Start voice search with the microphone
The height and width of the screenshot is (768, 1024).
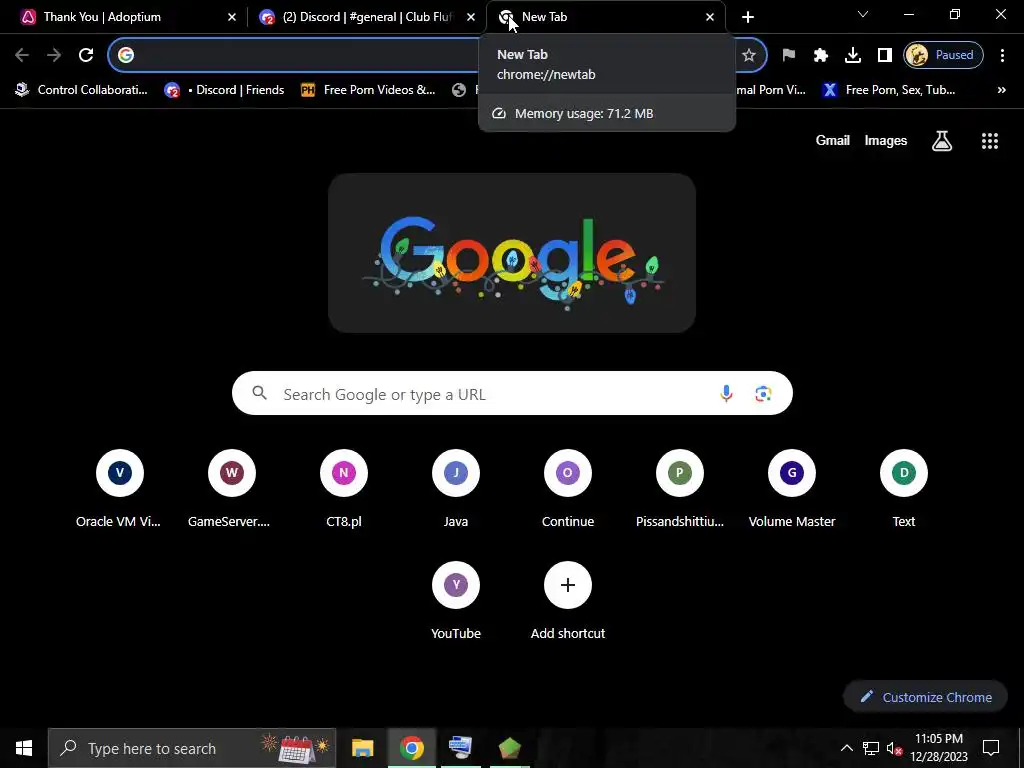(726, 394)
